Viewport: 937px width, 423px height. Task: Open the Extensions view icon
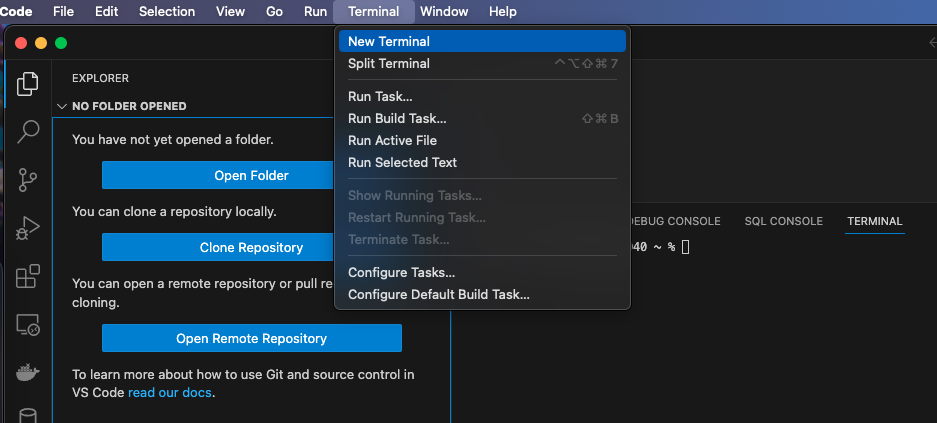28,276
